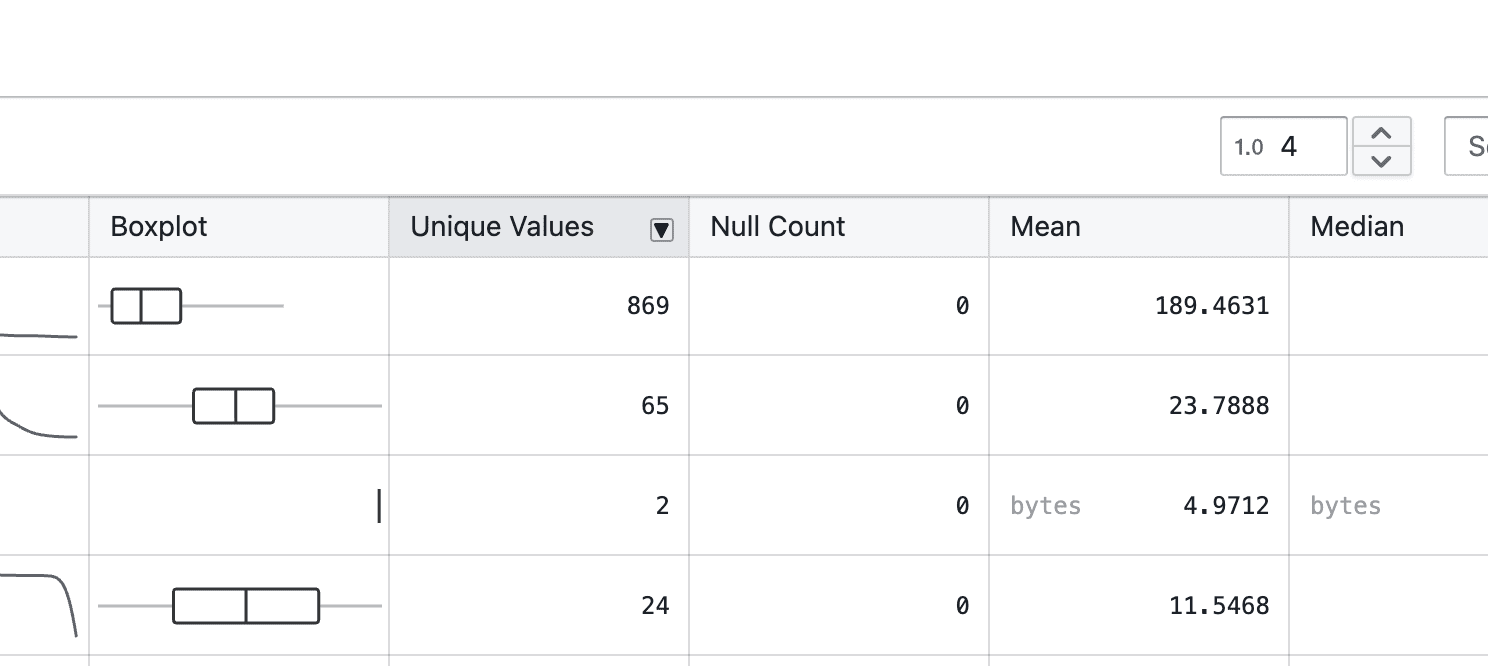Click the boxplot for the 24 unique values row
Image resolution: width=1488 pixels, height=666 pixels.
click(246, 606)
